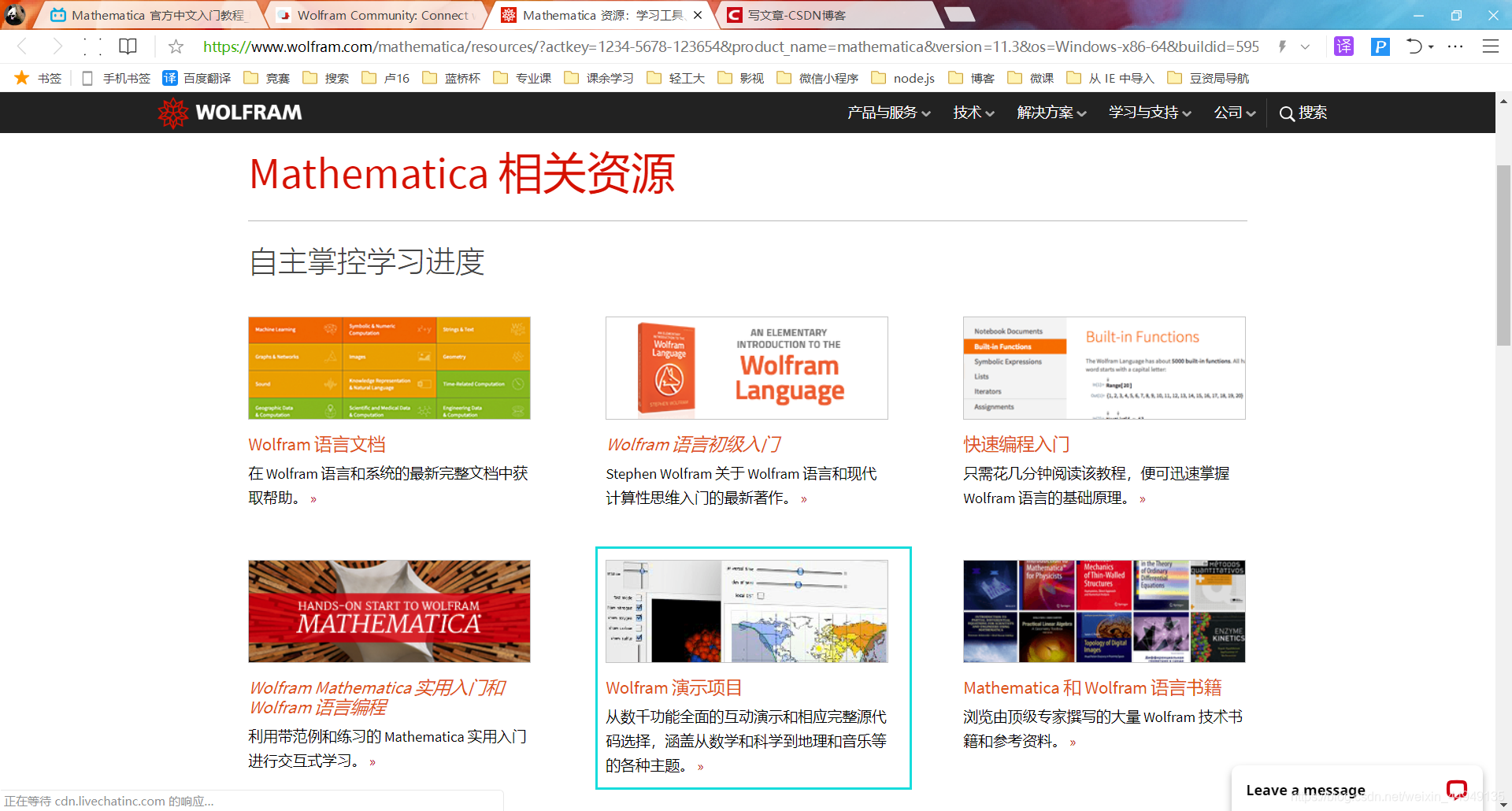The image size is (1512, 811).
Task: Open the 课余学习 bookmark folder
Action: click(x=599, y=78)
